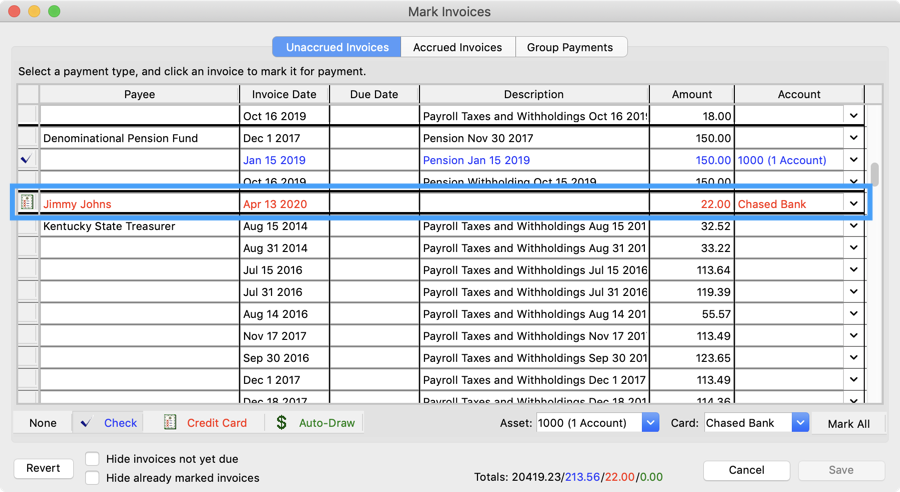900x492 pixels.
Task: Click the mark cell for Kentucky State Treasurer row
Action: click(27, 226)
